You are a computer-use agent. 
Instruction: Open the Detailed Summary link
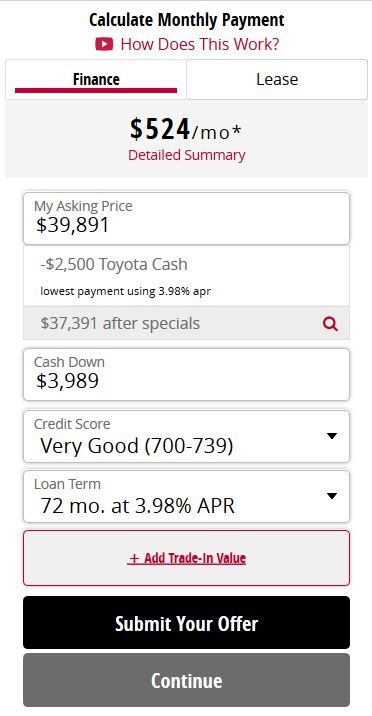point(187,155)
